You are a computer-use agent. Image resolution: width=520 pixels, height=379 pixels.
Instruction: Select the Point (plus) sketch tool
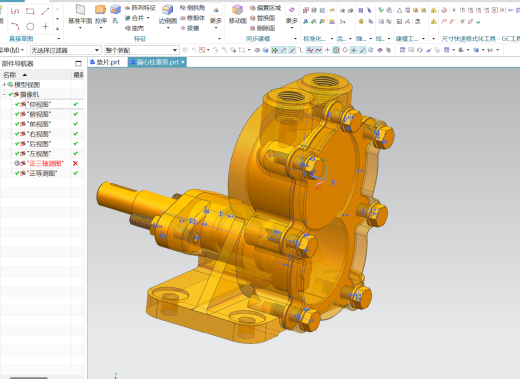[x=45, y=26]
